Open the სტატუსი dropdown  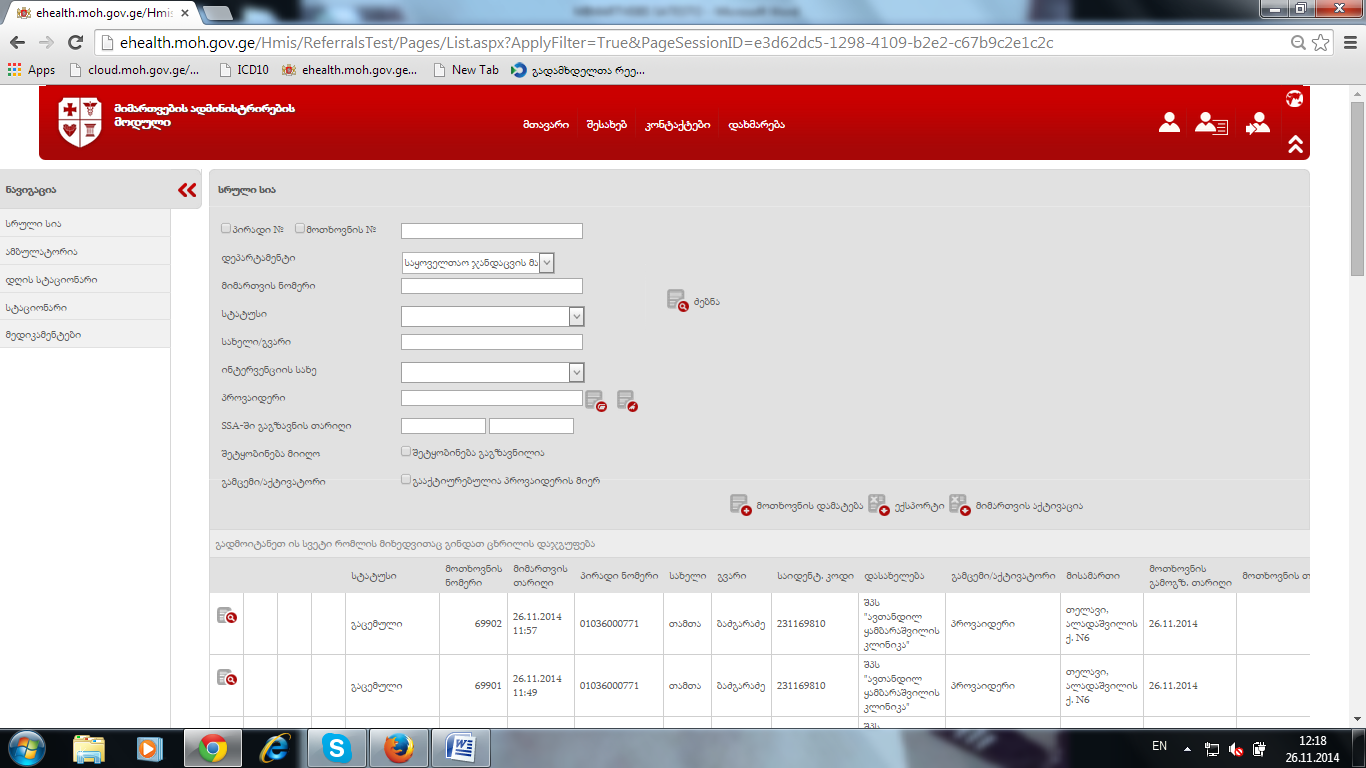(x=492, y=316)
